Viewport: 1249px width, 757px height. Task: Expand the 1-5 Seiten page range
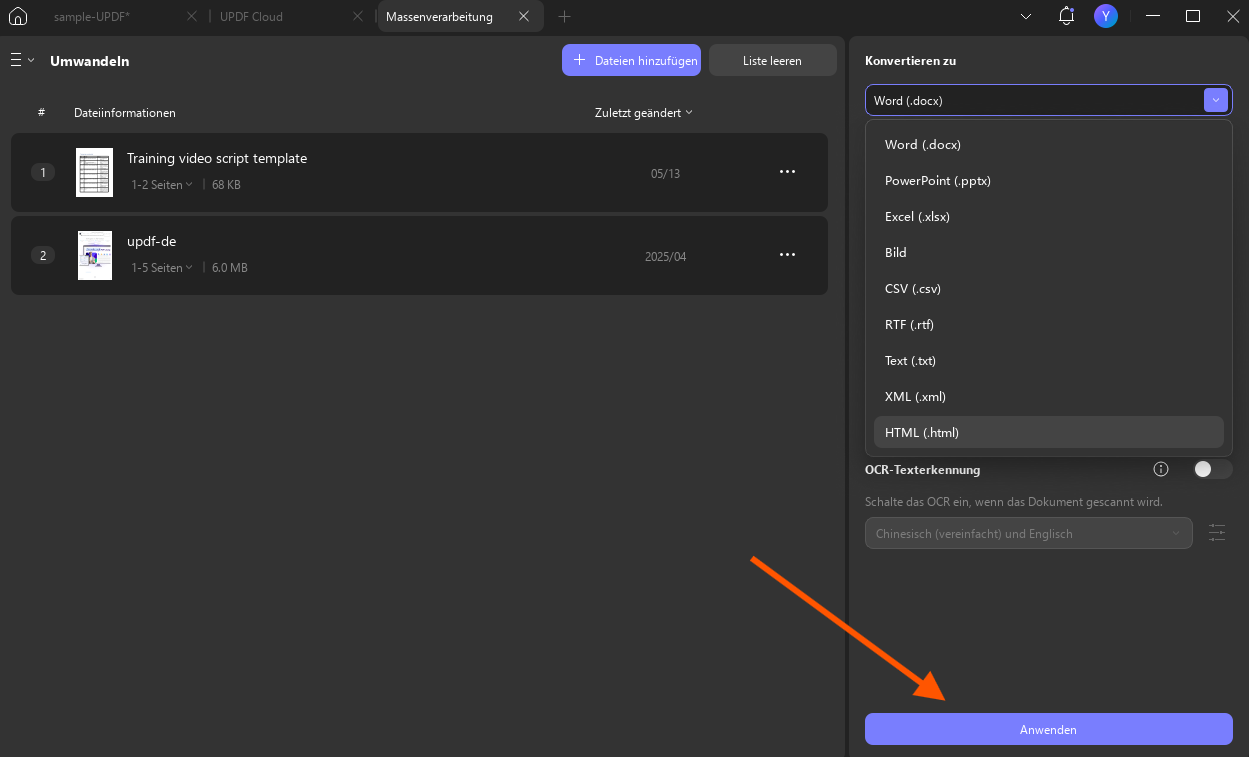coord(162,268)
